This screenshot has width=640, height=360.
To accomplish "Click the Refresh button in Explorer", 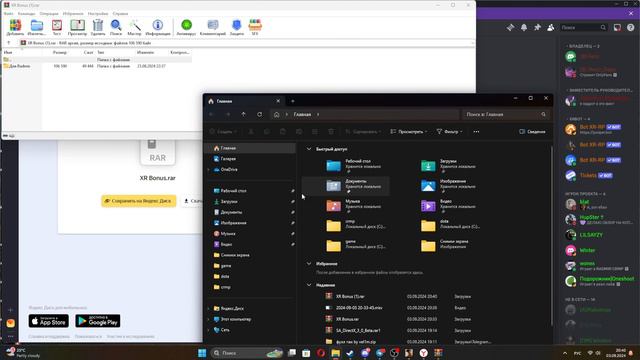I will (x=260, y=114).
